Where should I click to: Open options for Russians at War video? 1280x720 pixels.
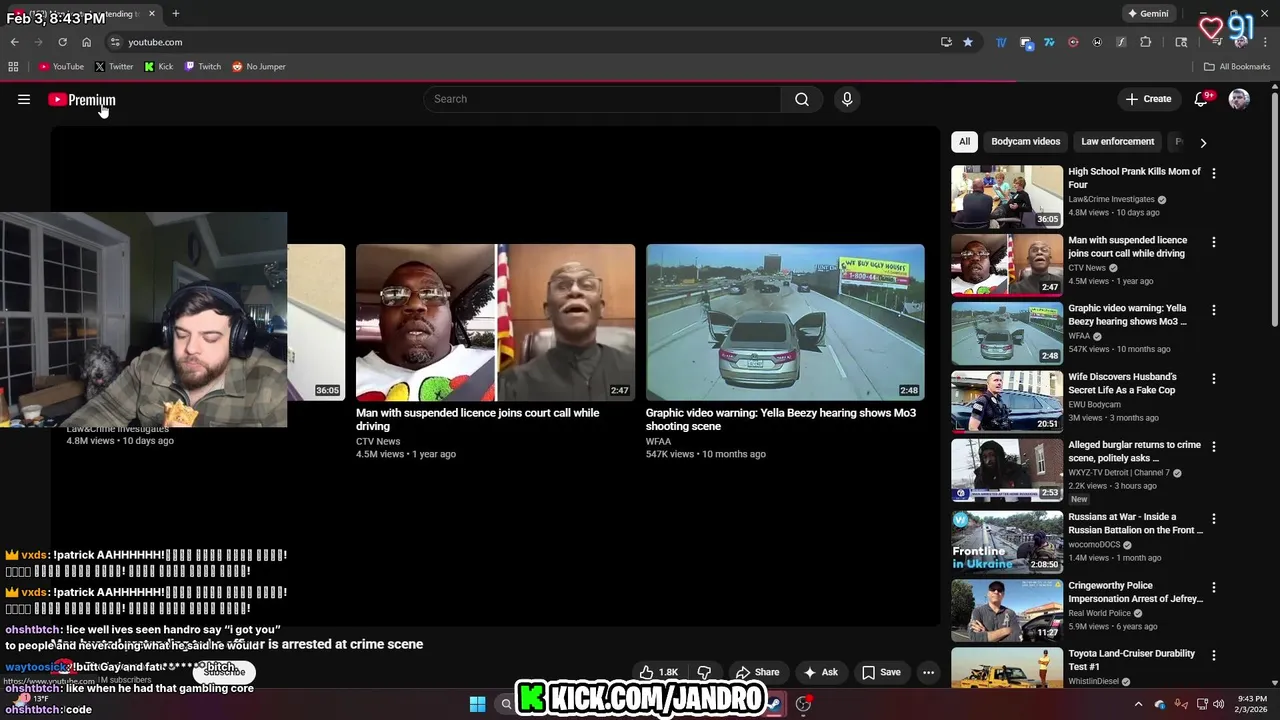click(1214, 519)
